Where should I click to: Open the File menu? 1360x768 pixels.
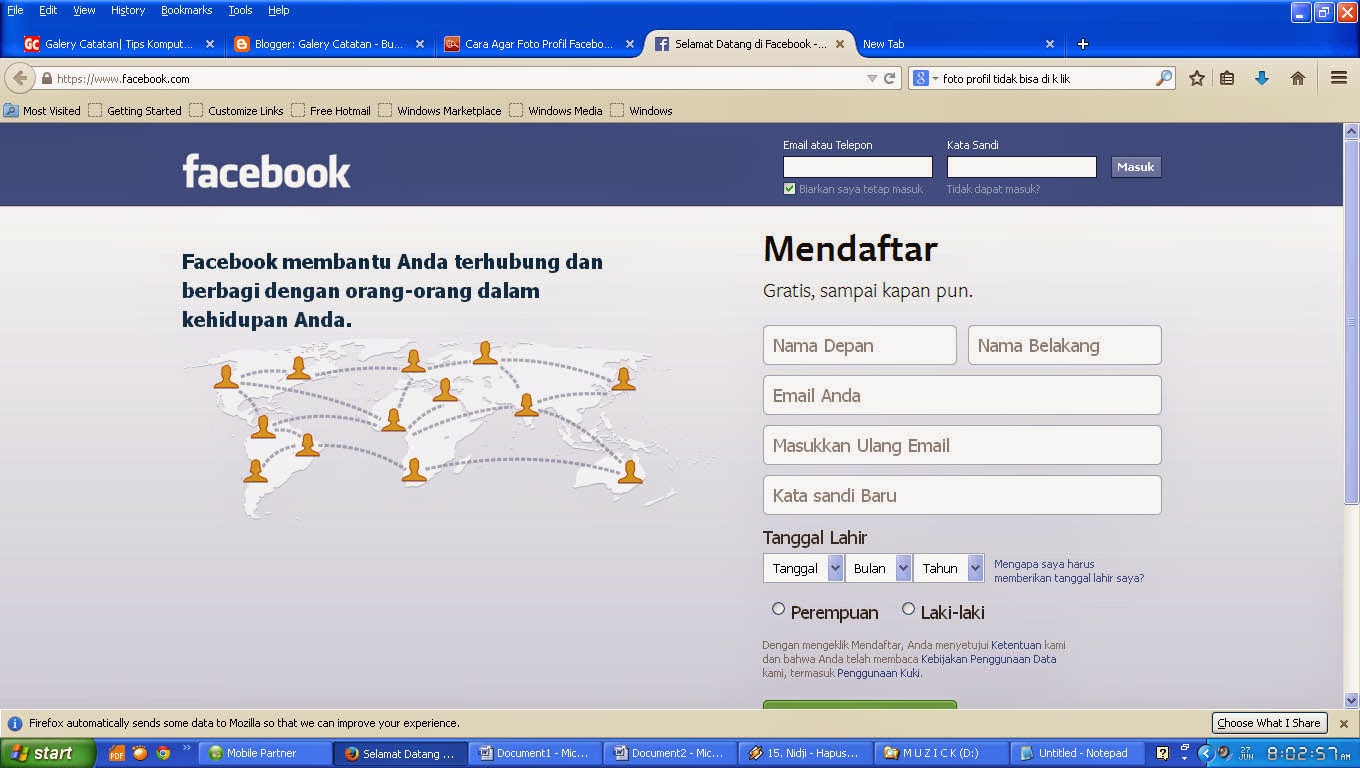15,10
